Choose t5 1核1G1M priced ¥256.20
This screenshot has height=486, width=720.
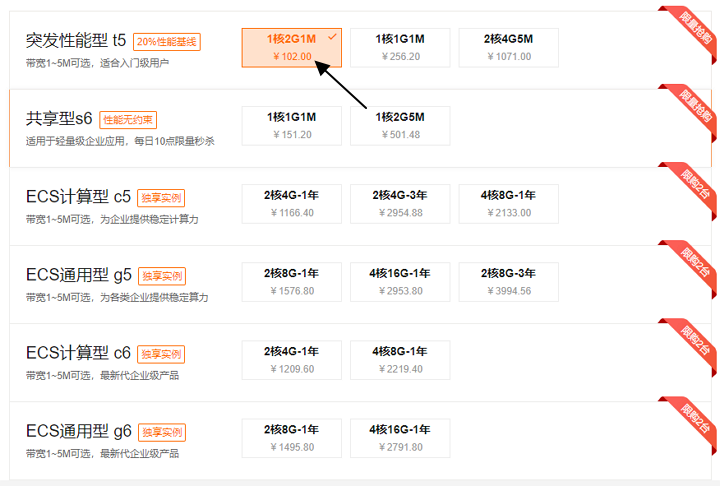400,48
